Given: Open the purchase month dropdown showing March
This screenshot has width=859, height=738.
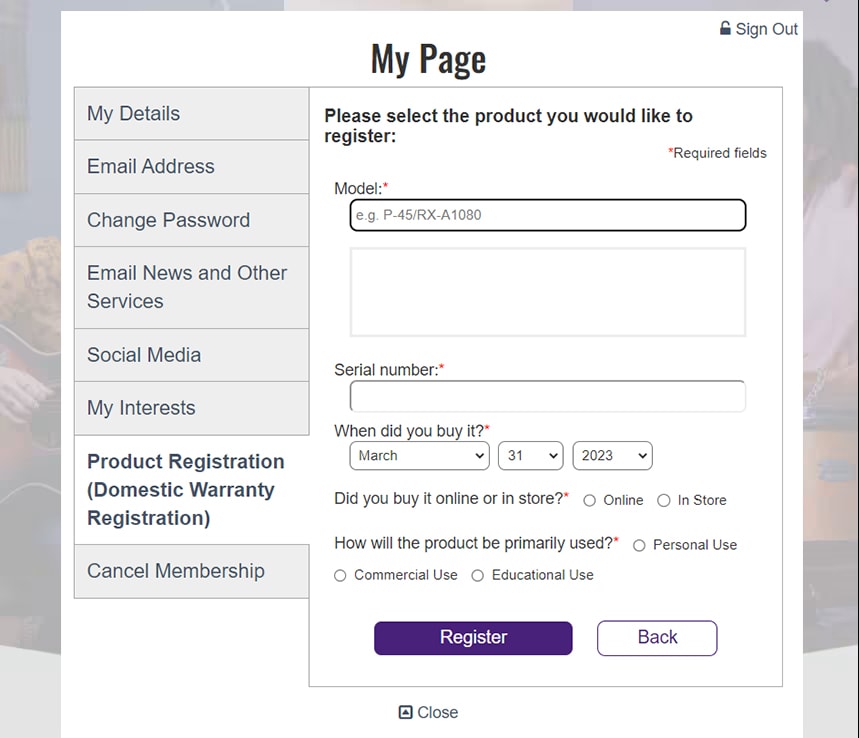Looking at the screenshot, I should [419, 455].
